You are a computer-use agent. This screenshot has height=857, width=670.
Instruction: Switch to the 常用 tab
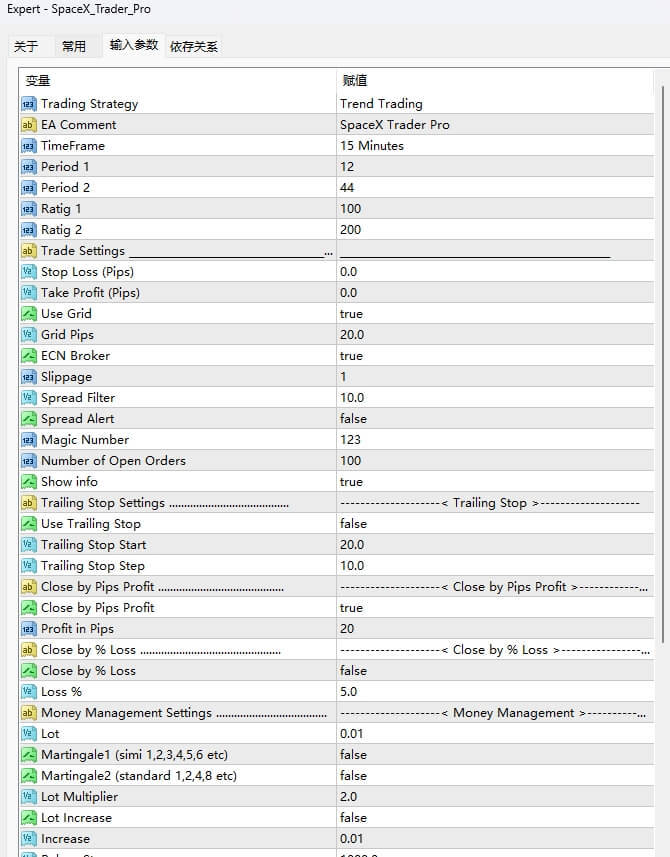tap(74, 46)
